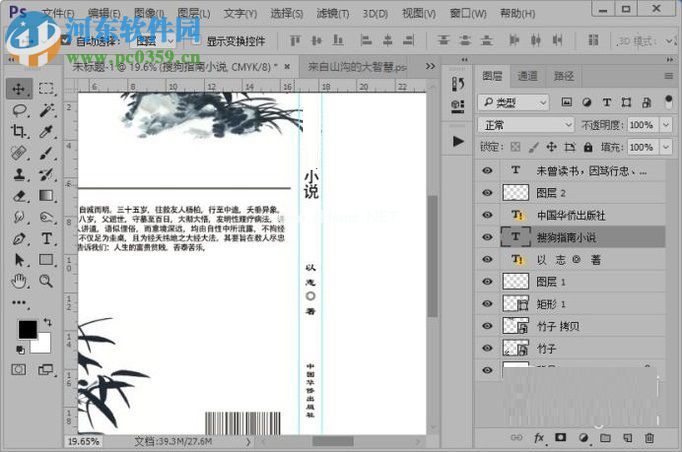The height and width of the screenshot is (452, 682).
Task: Switch to 来自山沟的大智慧 document tab
Action: 357,67
